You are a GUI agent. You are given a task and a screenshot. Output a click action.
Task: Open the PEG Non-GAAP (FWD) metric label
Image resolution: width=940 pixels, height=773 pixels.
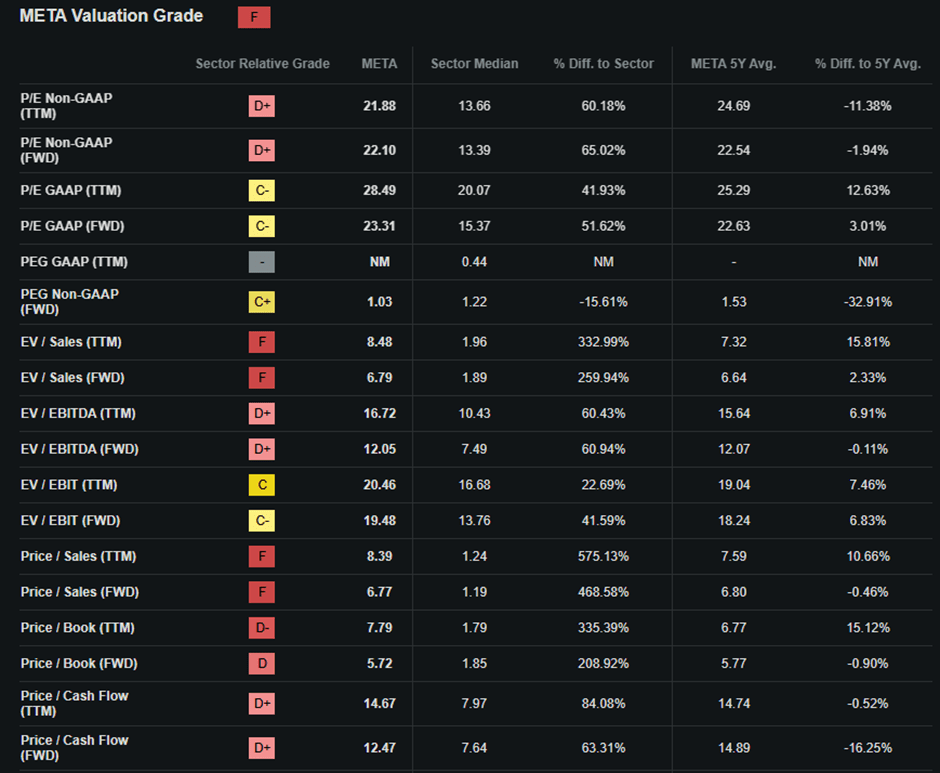click(x=70, y=302)
